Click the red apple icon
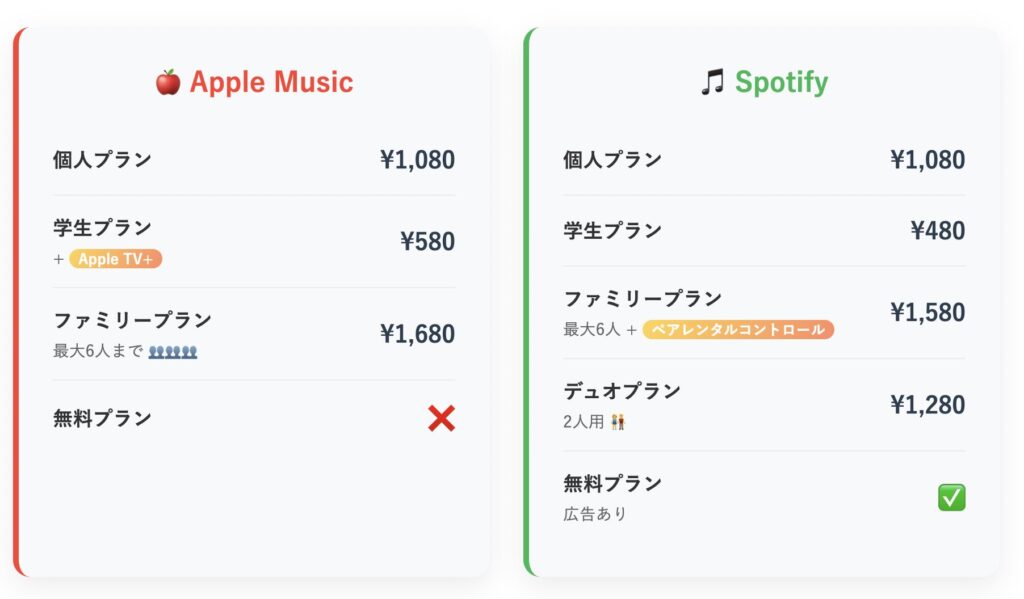This screenshot has height=599, width=1024. click(x=168, y=82)
